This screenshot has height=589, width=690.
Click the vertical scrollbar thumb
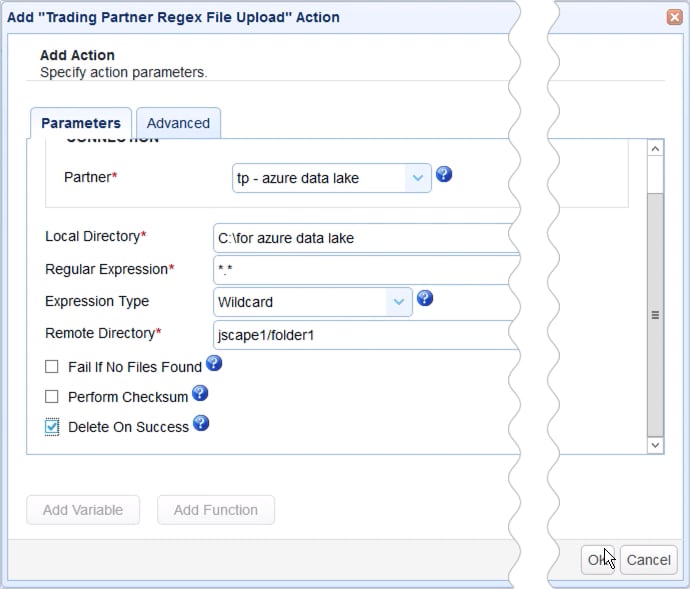click(656, 315)
